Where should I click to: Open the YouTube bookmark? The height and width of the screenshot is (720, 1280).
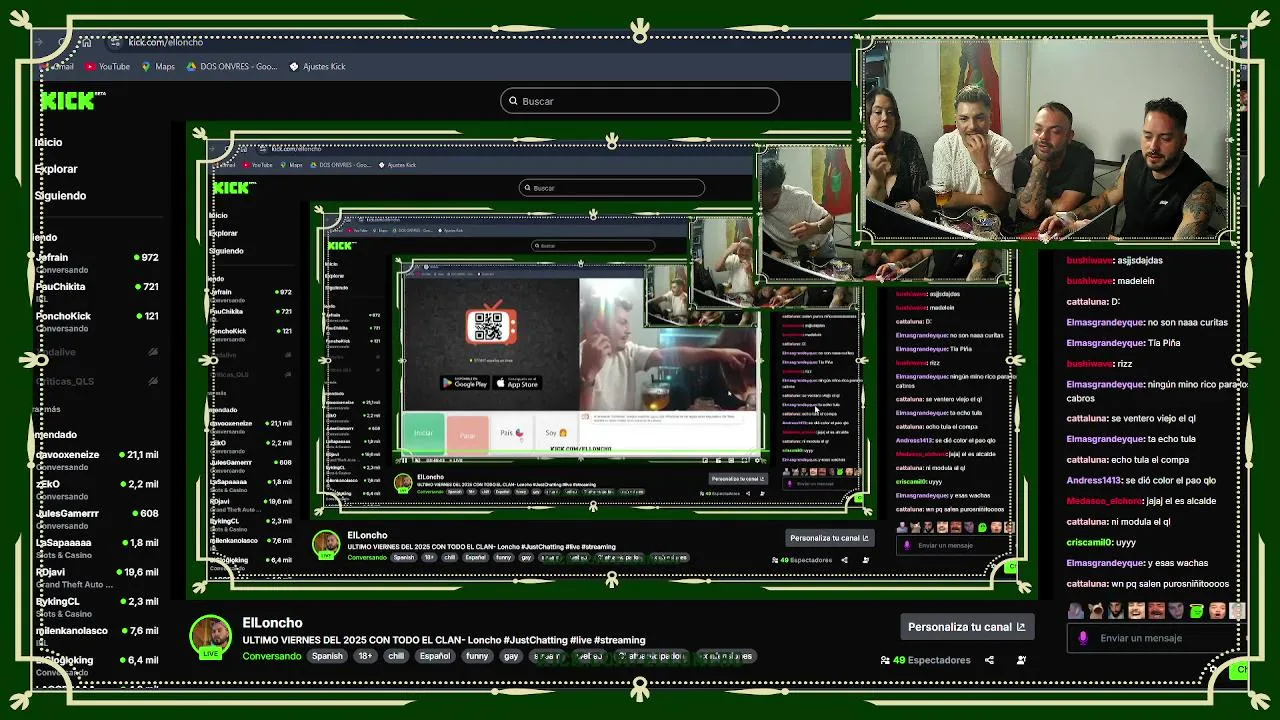[x=107, y=66]
